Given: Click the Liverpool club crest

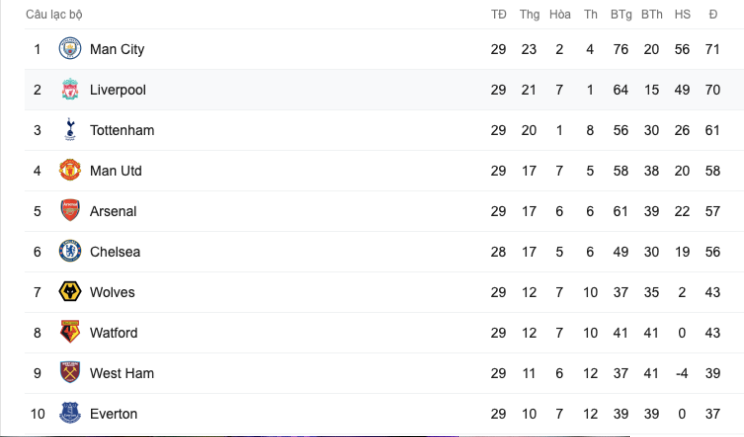Looking at the screenshot, I should 69,89.
